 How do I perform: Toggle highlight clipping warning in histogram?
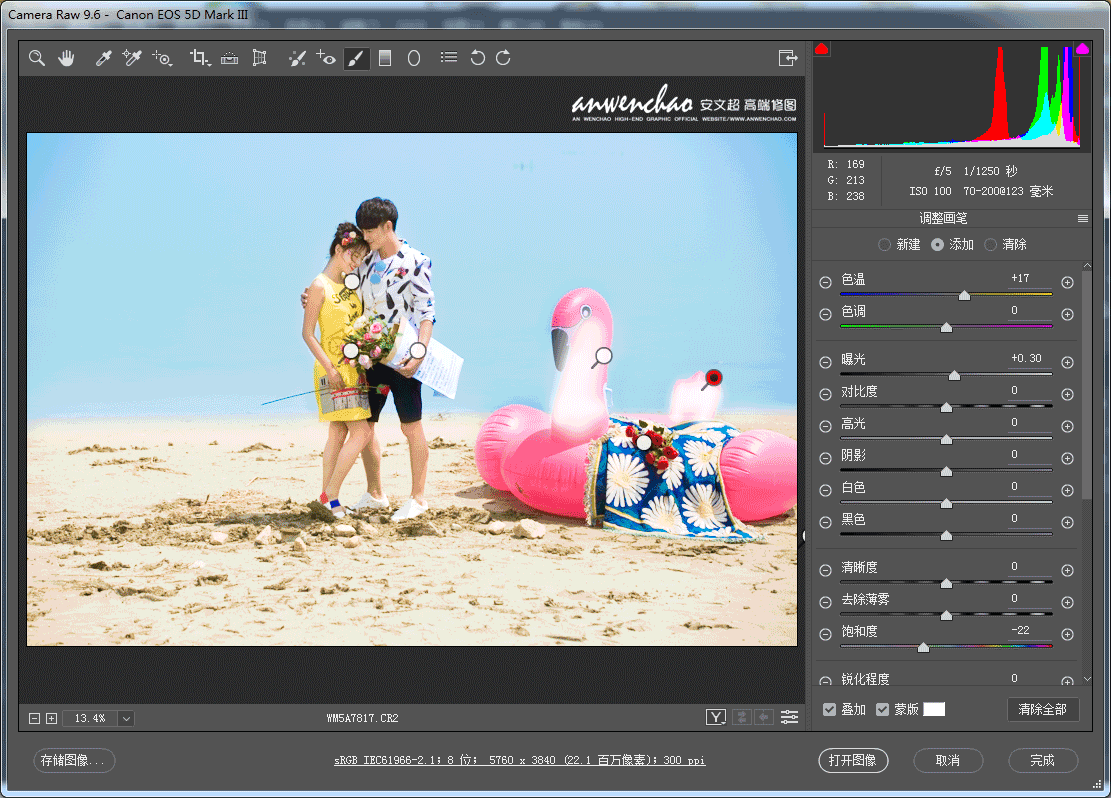click(1083, 49)
